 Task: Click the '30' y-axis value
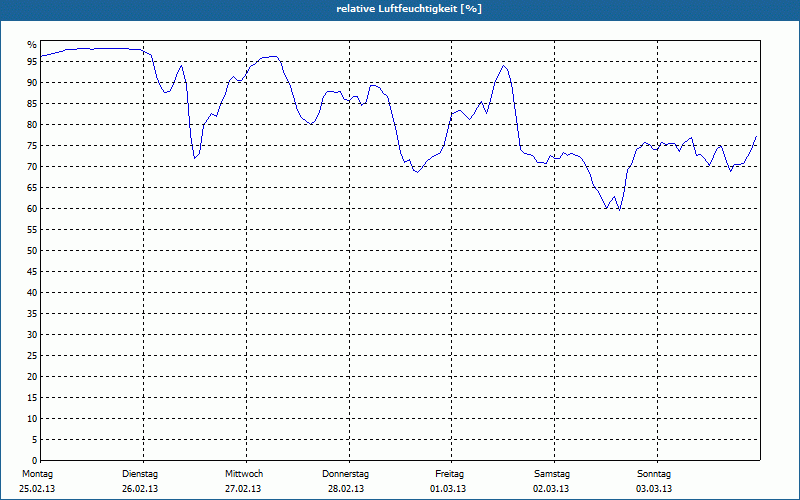[32, 335]
